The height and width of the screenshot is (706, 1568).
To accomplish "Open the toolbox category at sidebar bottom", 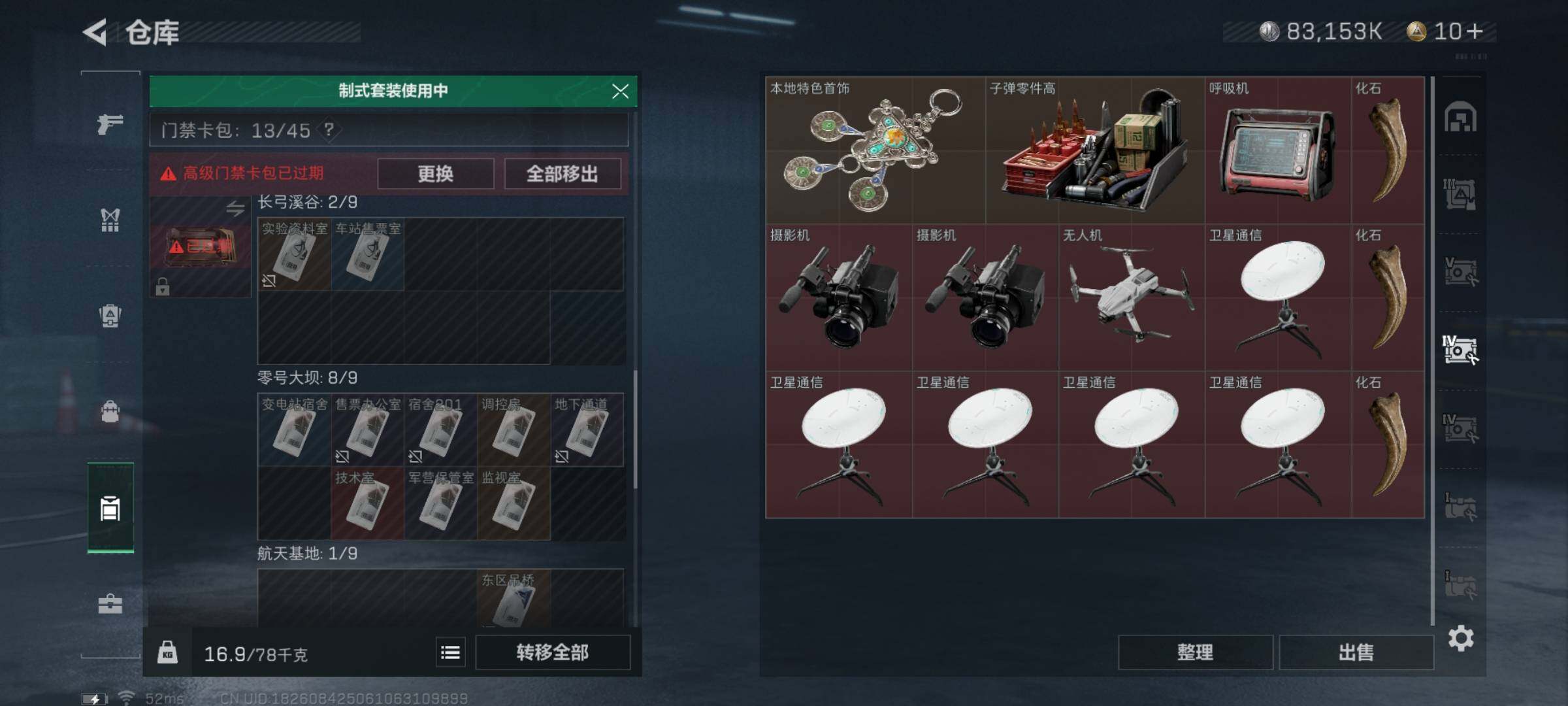I will point(110,604).
